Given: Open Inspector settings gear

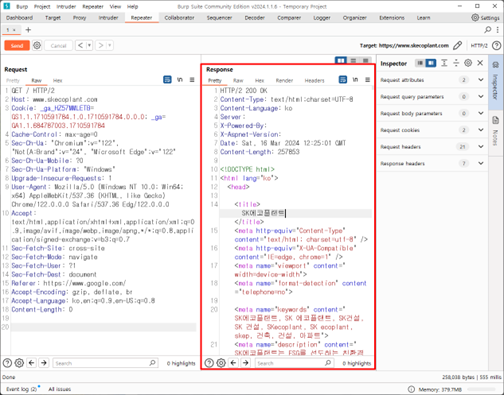Looking at the screenshot, I should 468,63.
